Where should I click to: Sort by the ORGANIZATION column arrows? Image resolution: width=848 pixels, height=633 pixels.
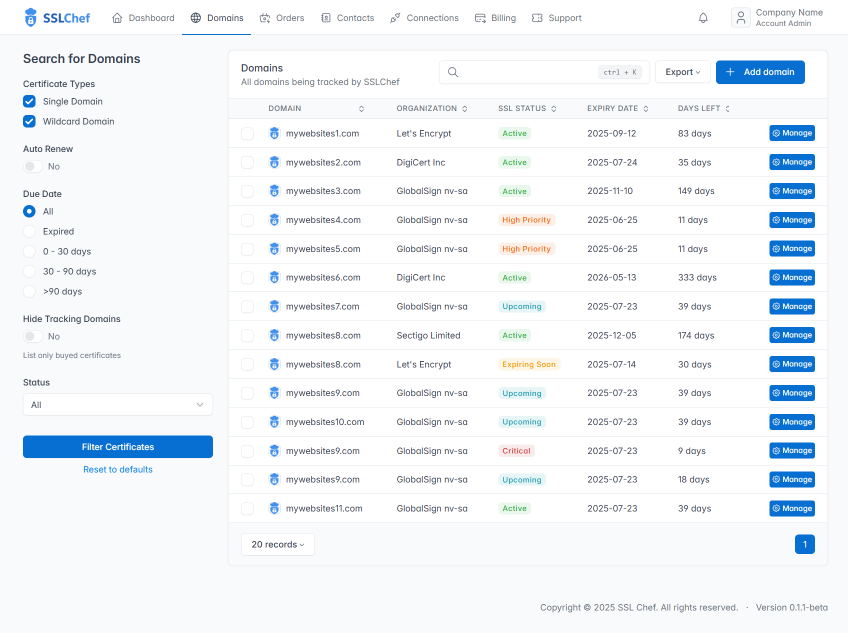coord(465,109)
